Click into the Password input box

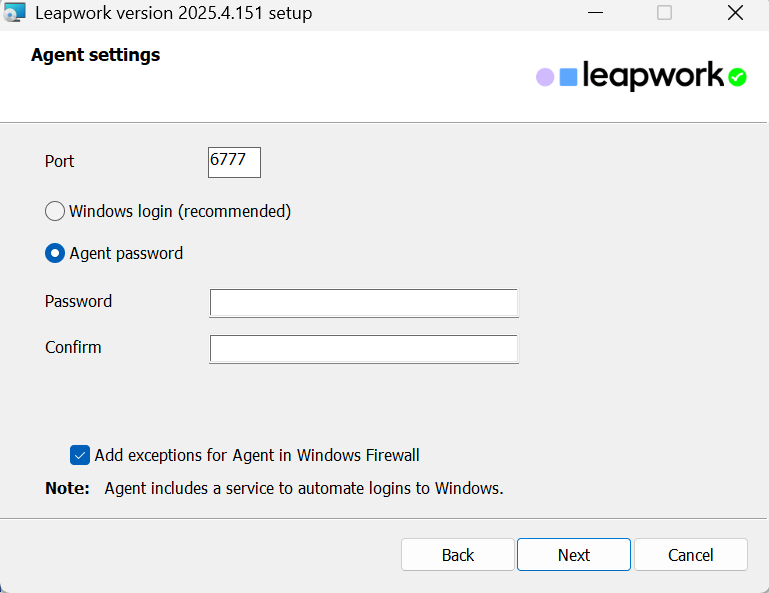pyautogui.click(x=363, y=303)
